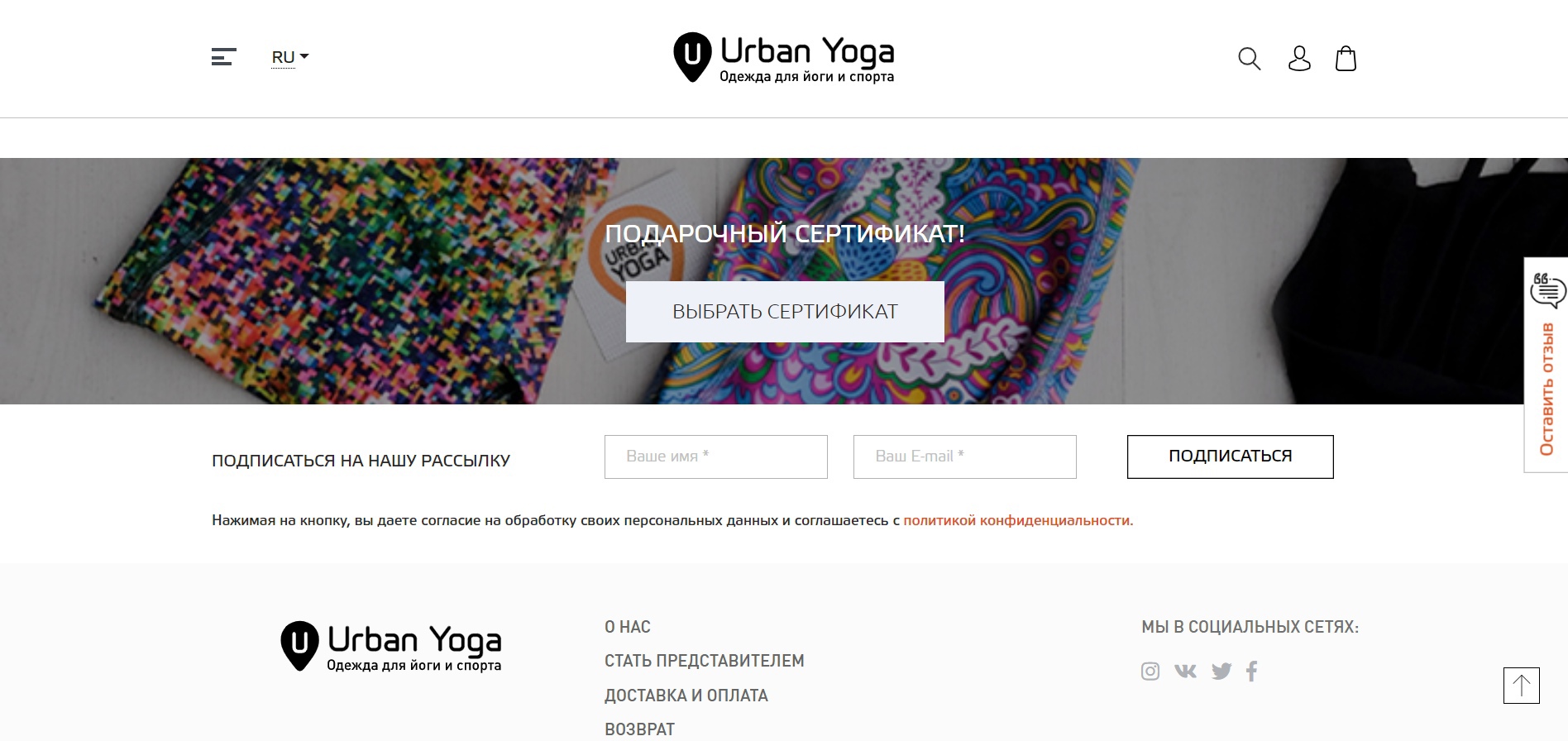
Task: Open the О НАС footer link
Action: click(628, 627)
